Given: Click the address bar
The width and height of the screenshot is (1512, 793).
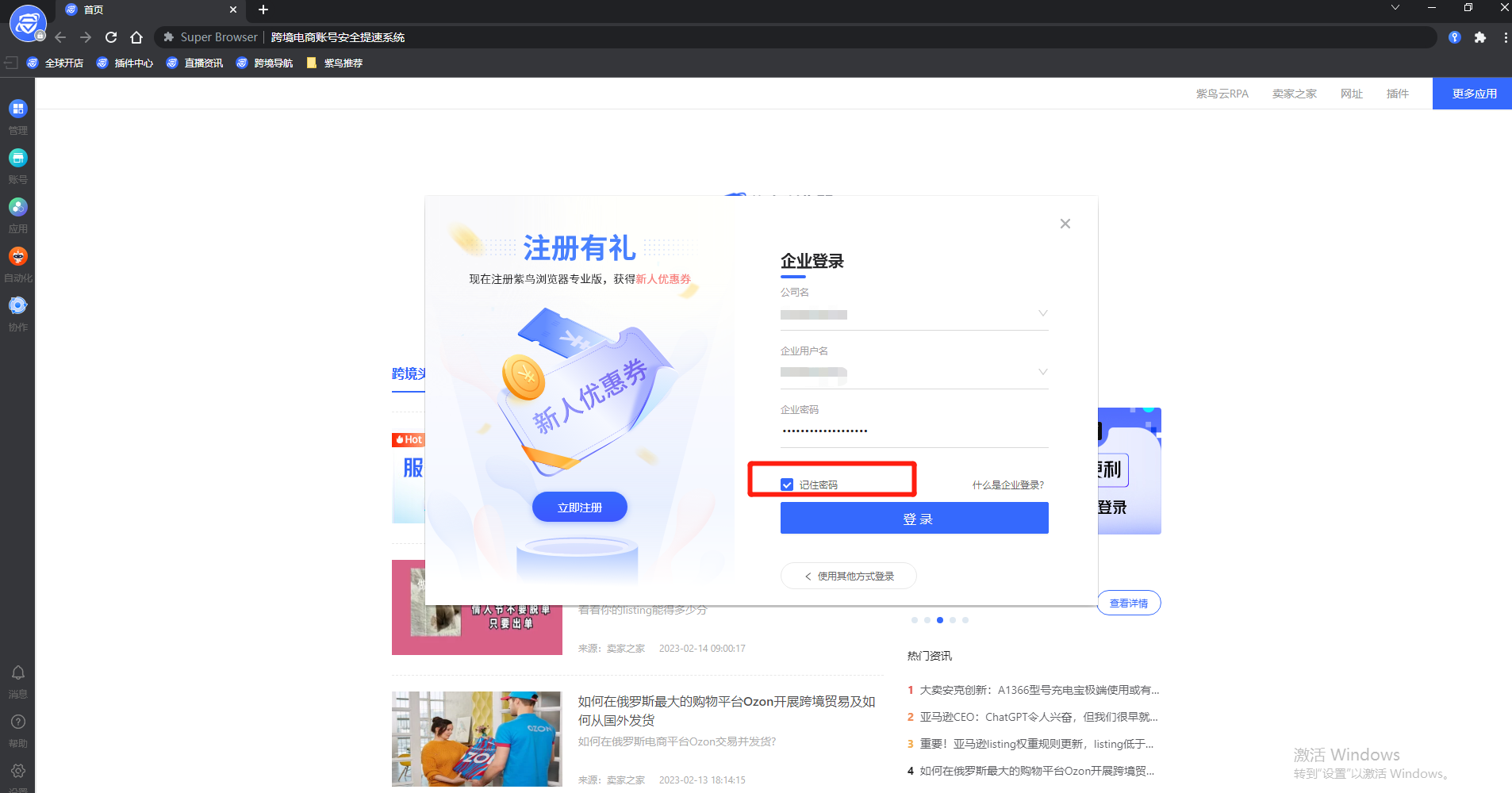Looking at the screenshot, I should click(796, 37).
